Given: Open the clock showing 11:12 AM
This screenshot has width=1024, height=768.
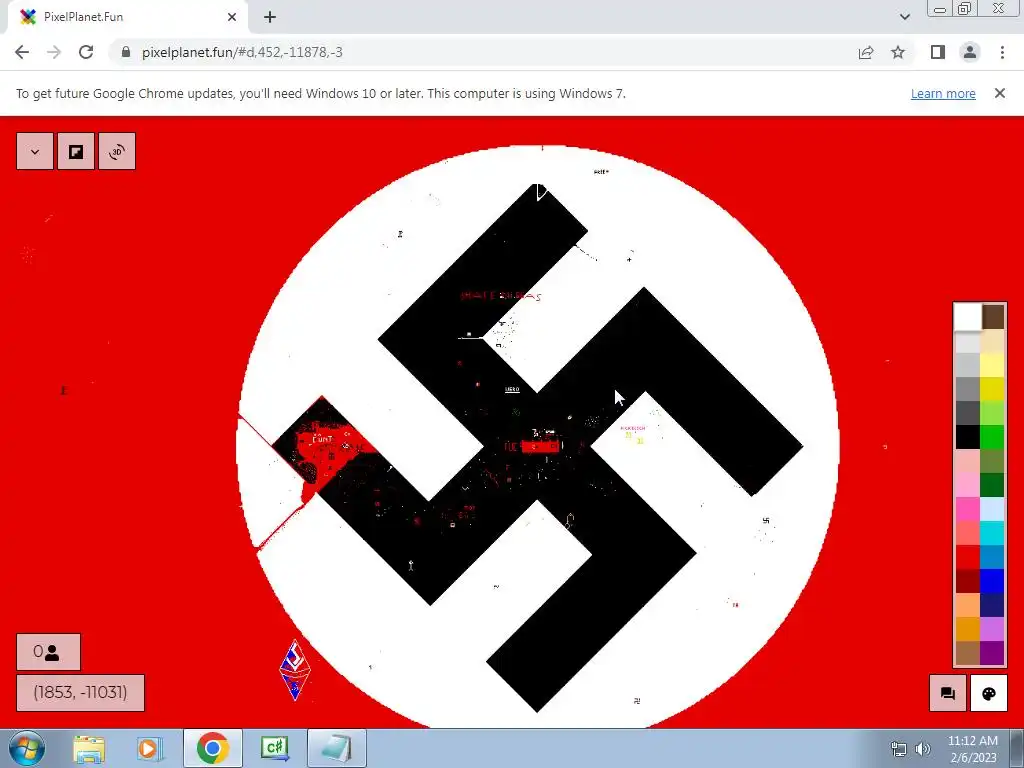Looking at the screenshot, I should pos(972,749).
